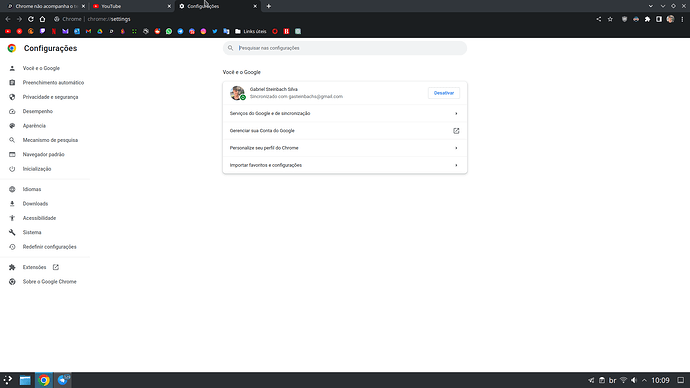Focus the Pesquisar nas configurações search field
690x388 pixels.
[345, 48]
